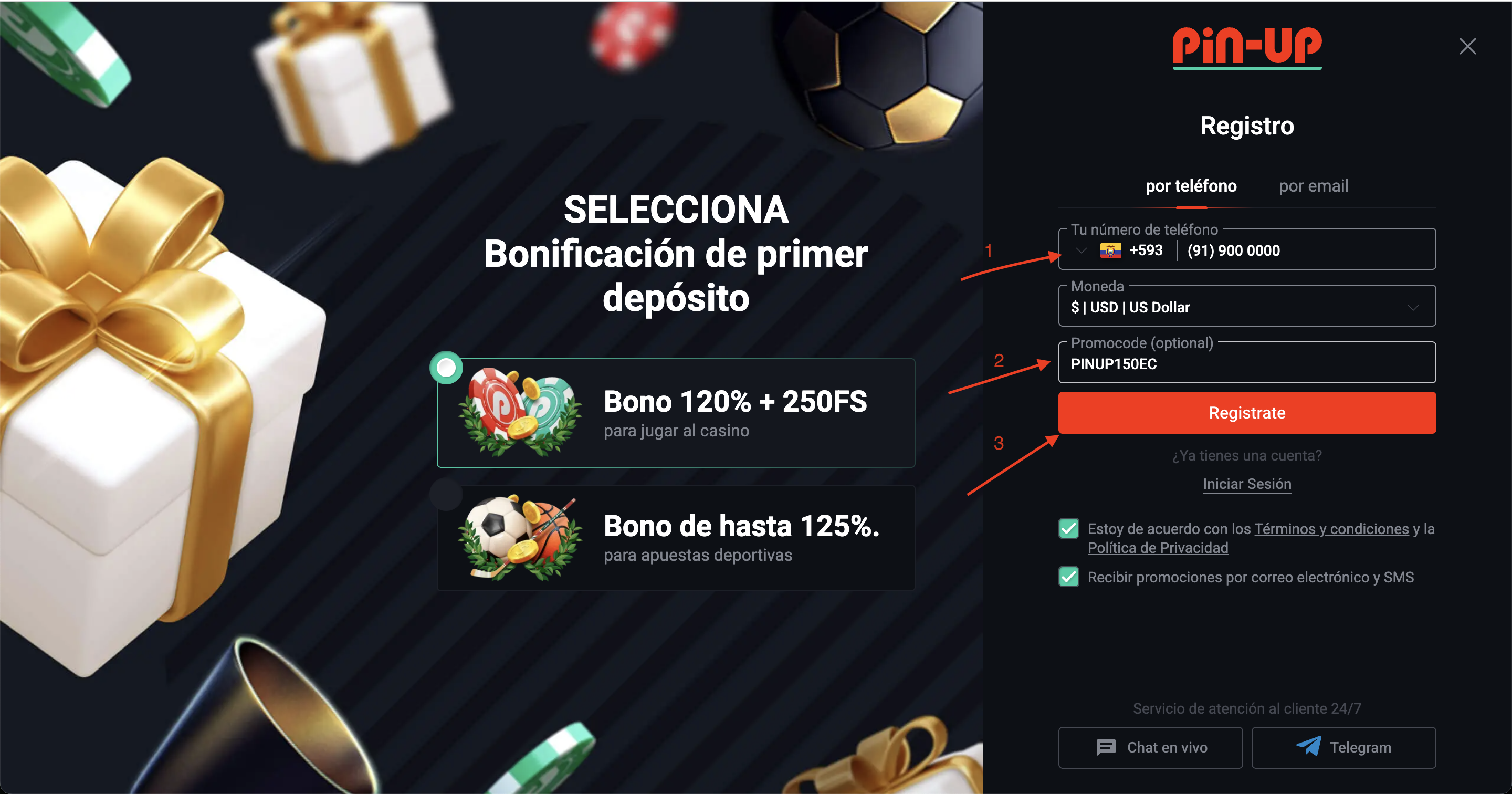This screenshot has height=794, width=1512.
Task: Click the Promocode input field
Action: 1247,363
